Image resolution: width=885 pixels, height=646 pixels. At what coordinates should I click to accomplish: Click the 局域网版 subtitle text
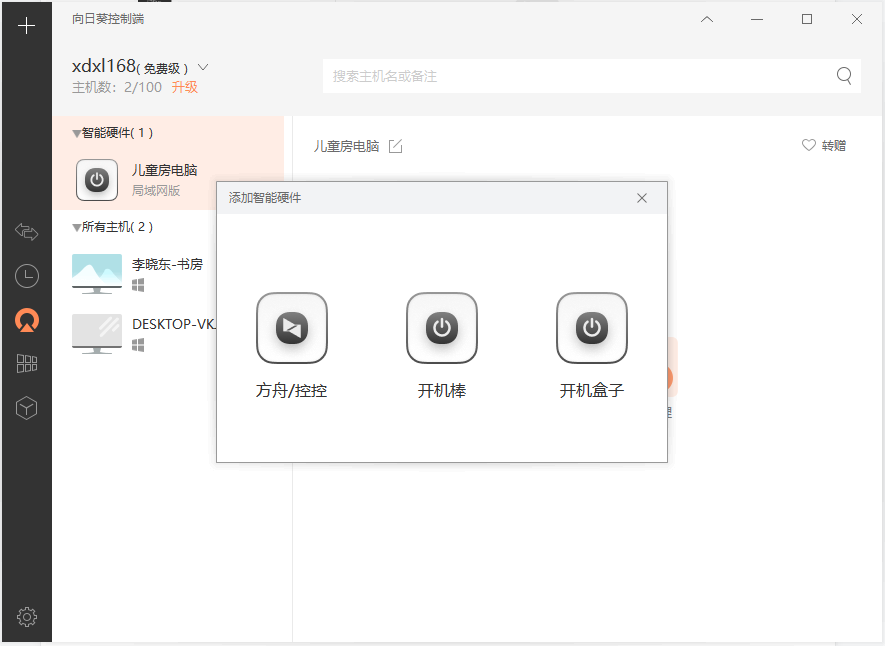(x=156, y=191)
